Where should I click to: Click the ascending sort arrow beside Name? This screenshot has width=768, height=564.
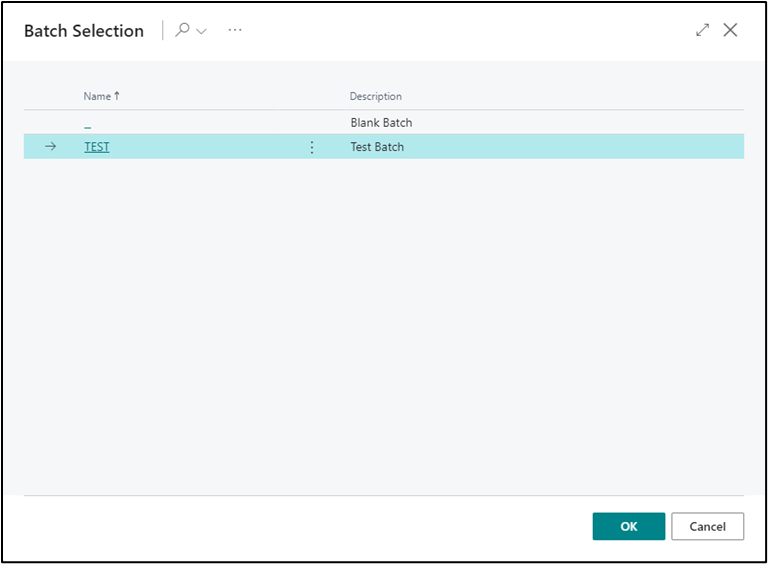pos(117,96)
